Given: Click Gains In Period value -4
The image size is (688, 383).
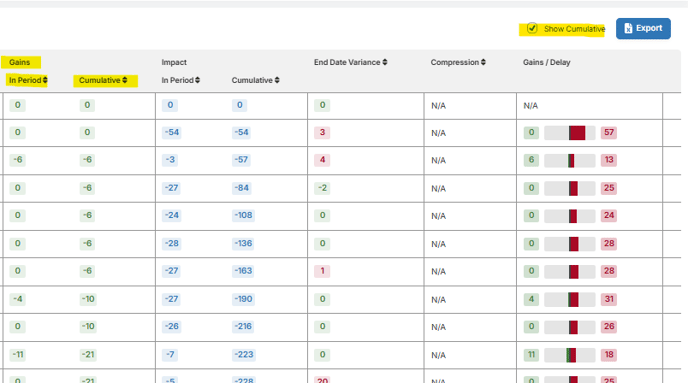Looking at the screenshot, I should pyautogui.click(x=18, y=299).
